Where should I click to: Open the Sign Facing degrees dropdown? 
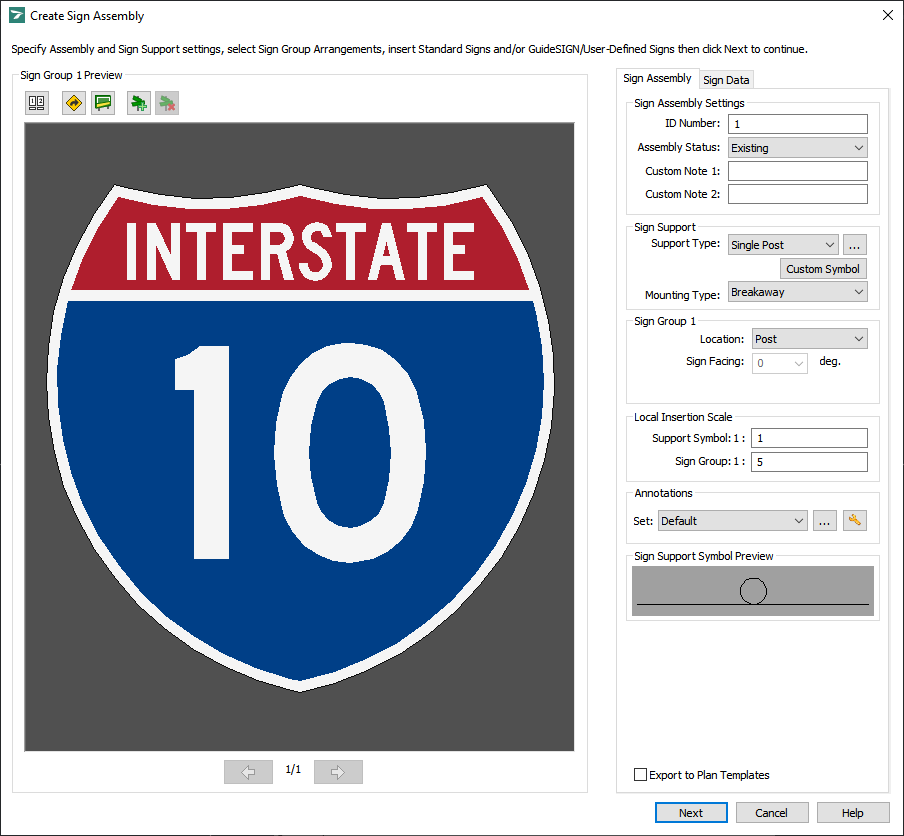pyautogui.click(x=779, y=363)
